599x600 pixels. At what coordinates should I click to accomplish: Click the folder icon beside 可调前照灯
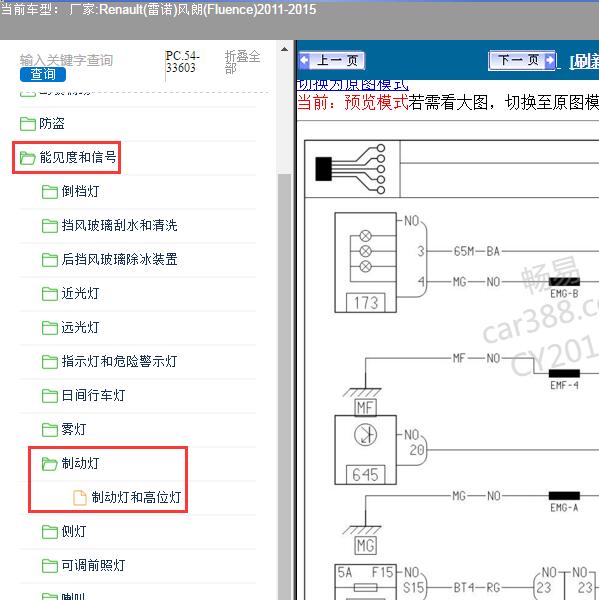pyautogui.click(x=50, y=566)
